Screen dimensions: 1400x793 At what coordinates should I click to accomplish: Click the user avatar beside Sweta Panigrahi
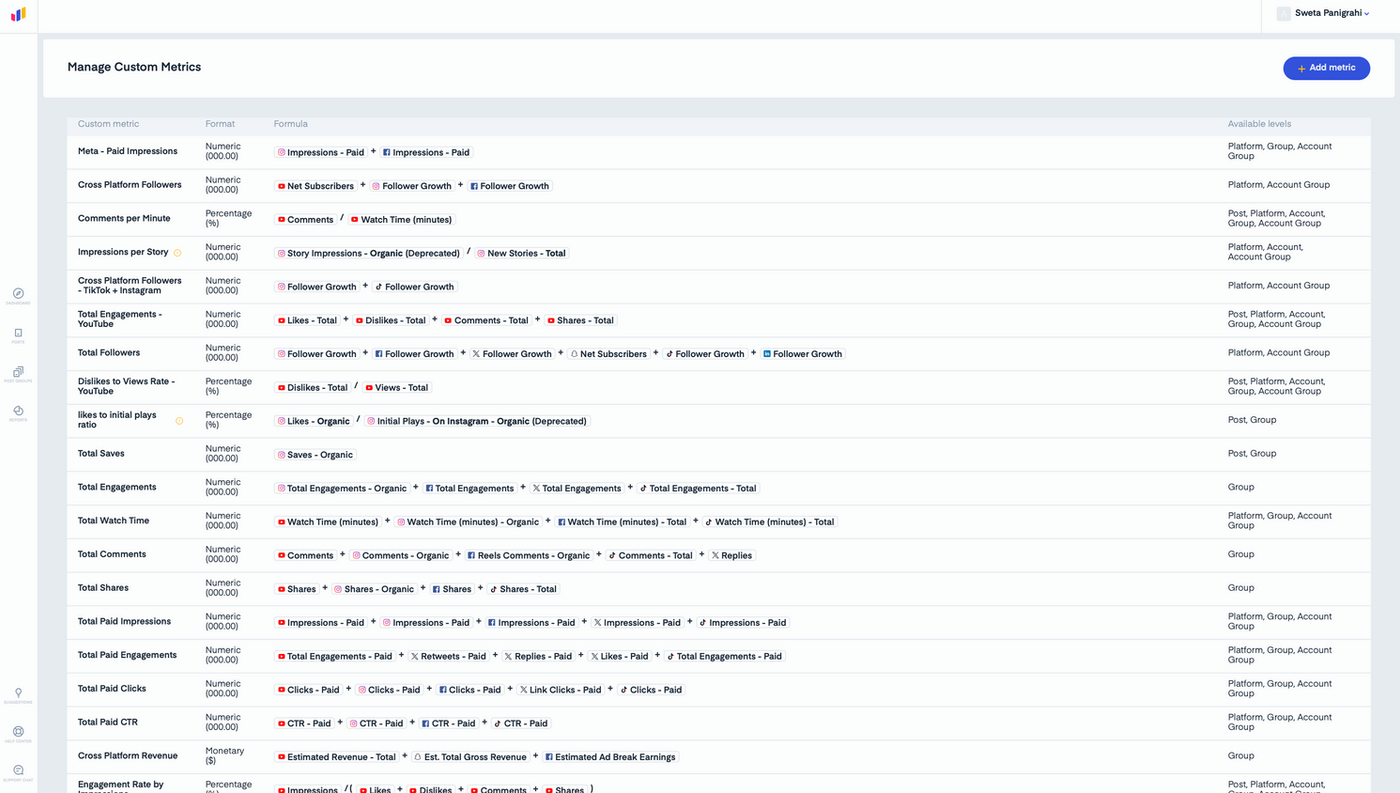click(1283, 13)
